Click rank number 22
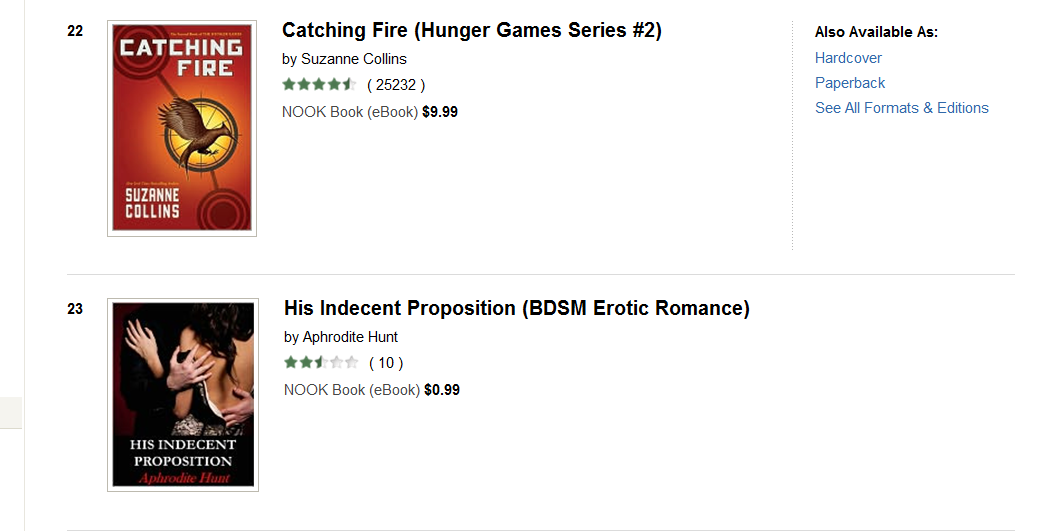 point(75,31)
